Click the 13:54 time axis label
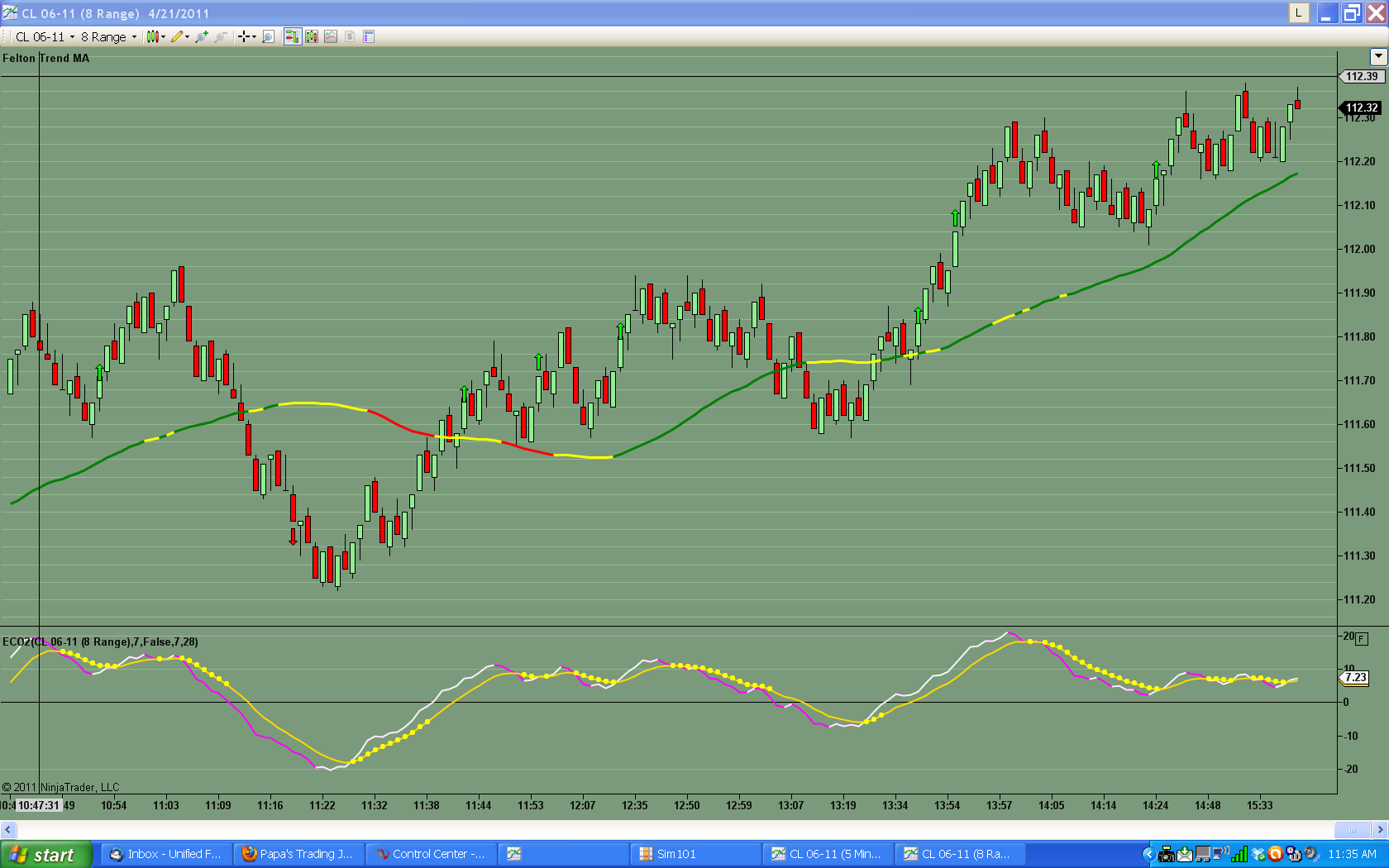The image size is (1389, 868). [x=947, y=805]
